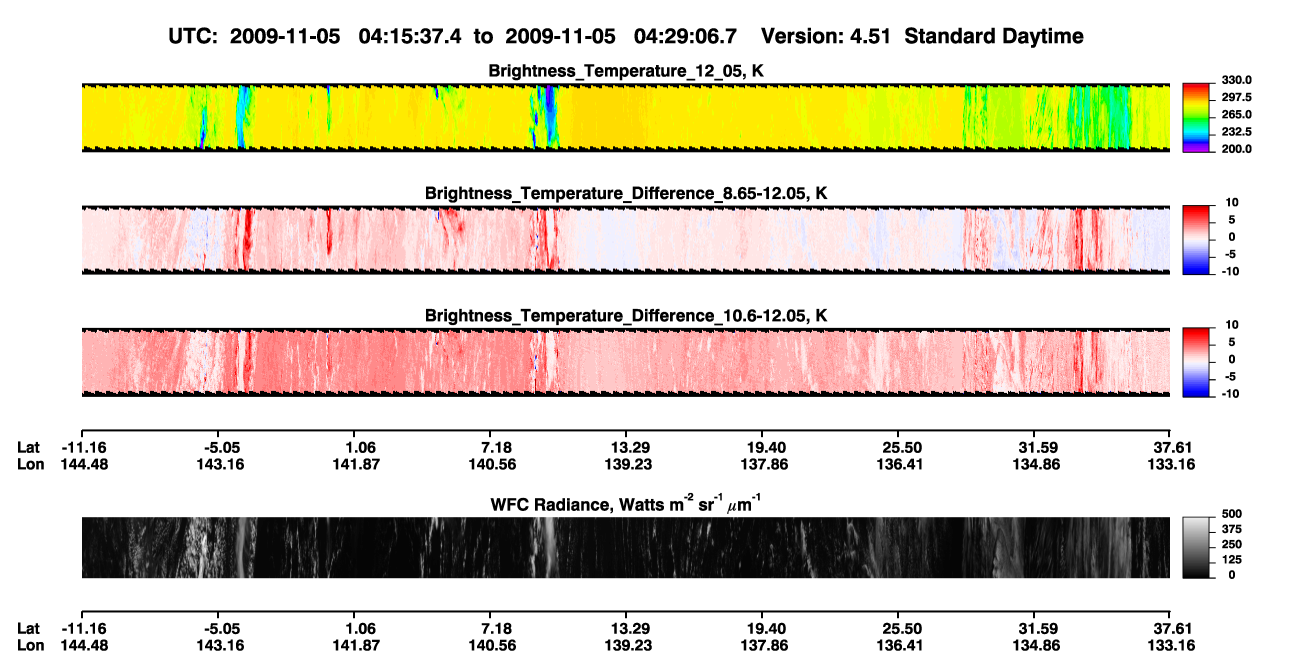Click the title 'Brightness_Temperature_Difference_8.65-12.05, K'
Image resolution: width=1300 pixels, height=667 pixels.
pyautogui.click(x=626, y=192)
